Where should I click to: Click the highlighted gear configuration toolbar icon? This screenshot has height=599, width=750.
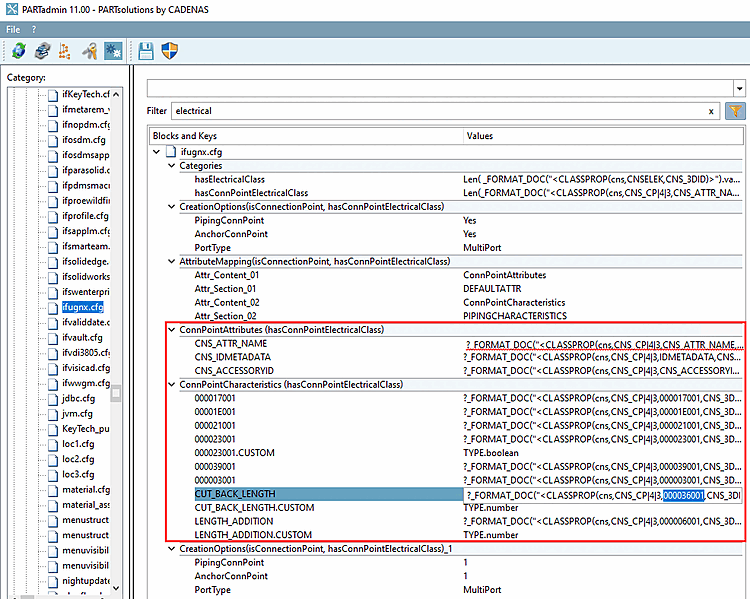point(112,50)
